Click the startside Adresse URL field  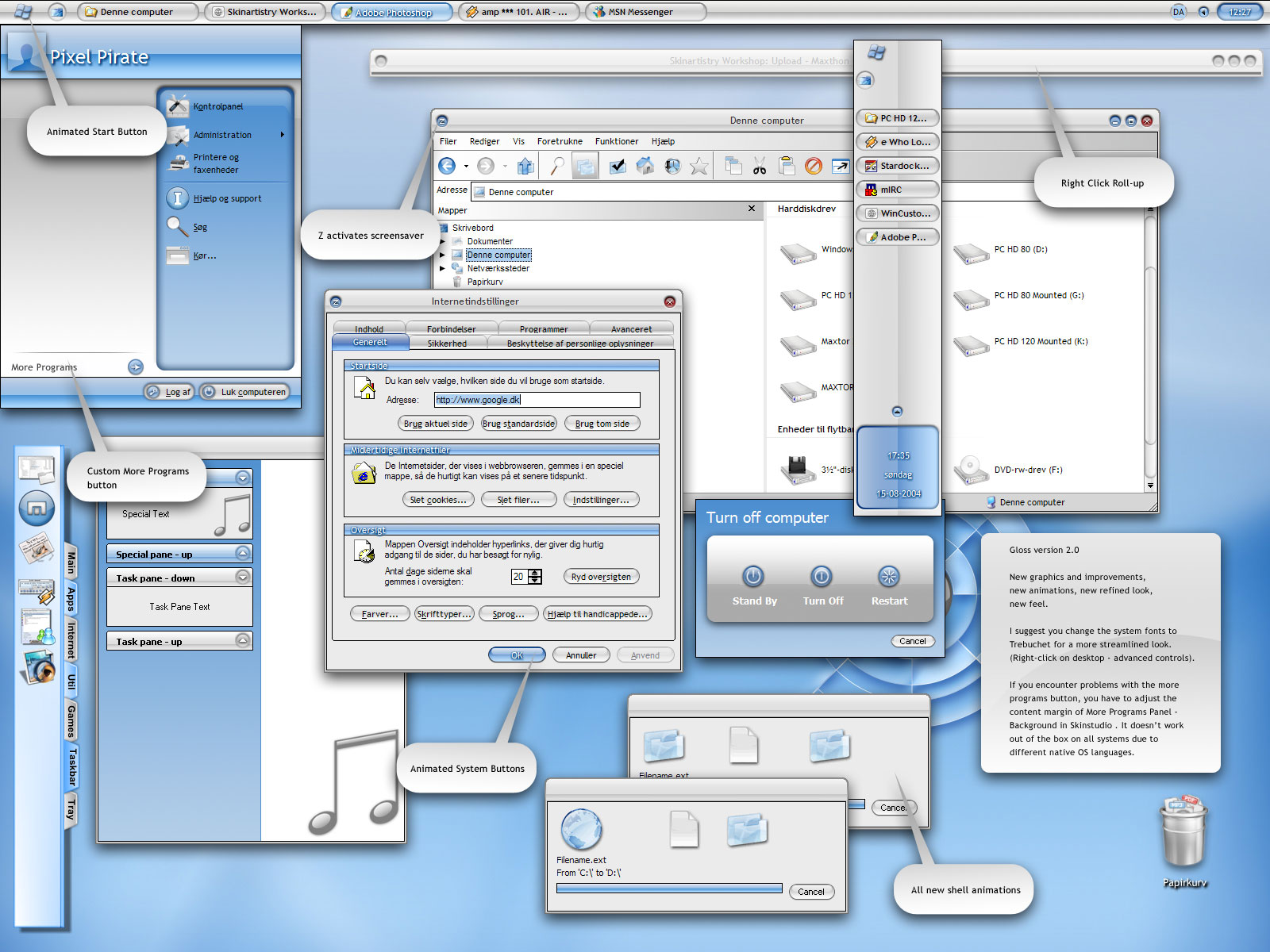click(537, 400)
